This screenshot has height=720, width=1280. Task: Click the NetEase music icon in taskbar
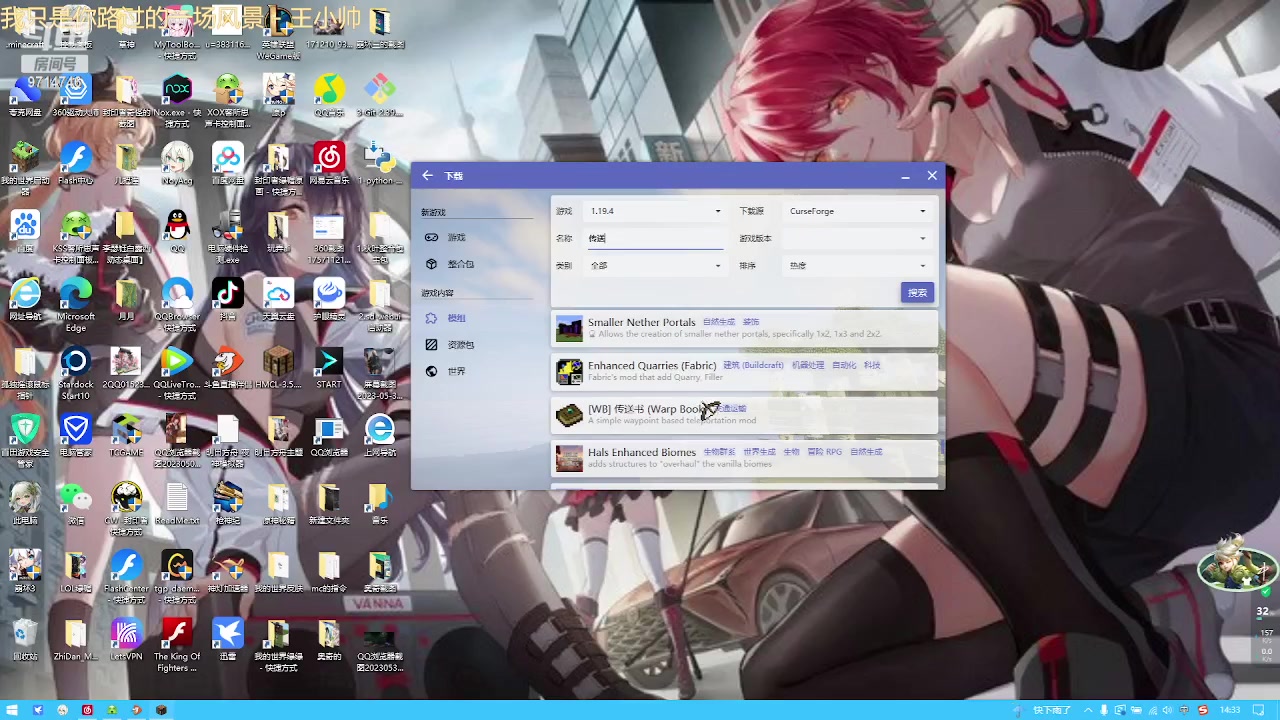pyautogui.click(x=87, y=710)
